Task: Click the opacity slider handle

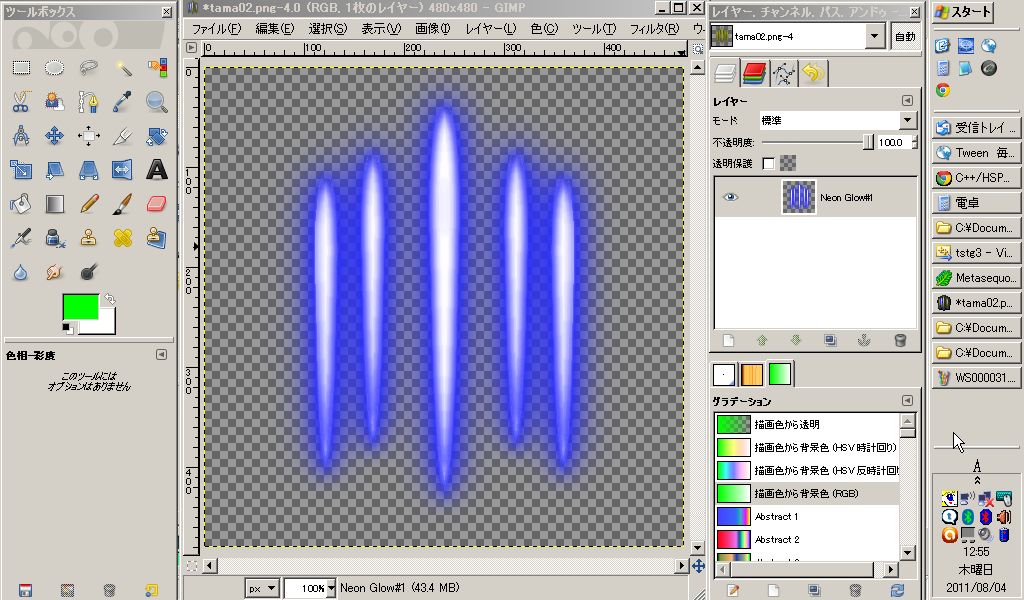Action: (868, 142)
